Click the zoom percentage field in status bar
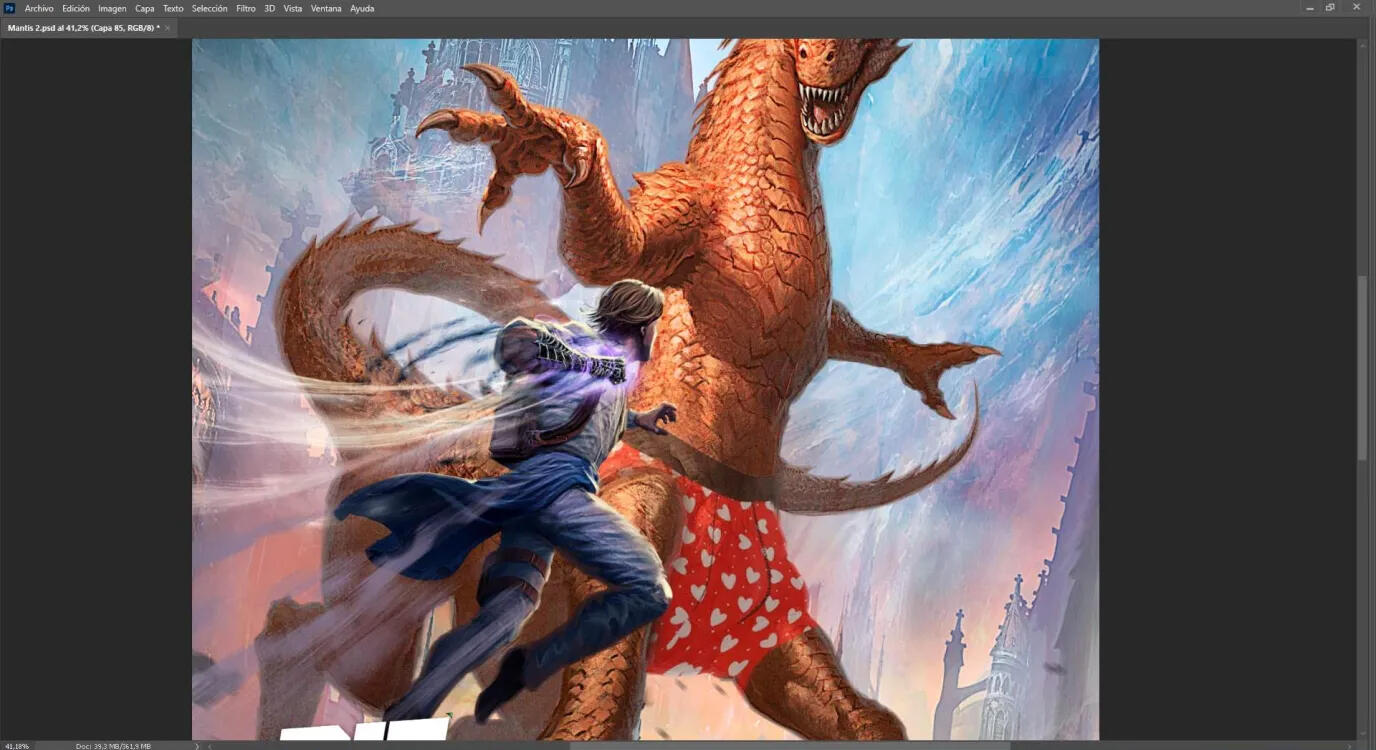Viewport: 1376px width, 750px height. pyautogui.click(x=17, y=745)
